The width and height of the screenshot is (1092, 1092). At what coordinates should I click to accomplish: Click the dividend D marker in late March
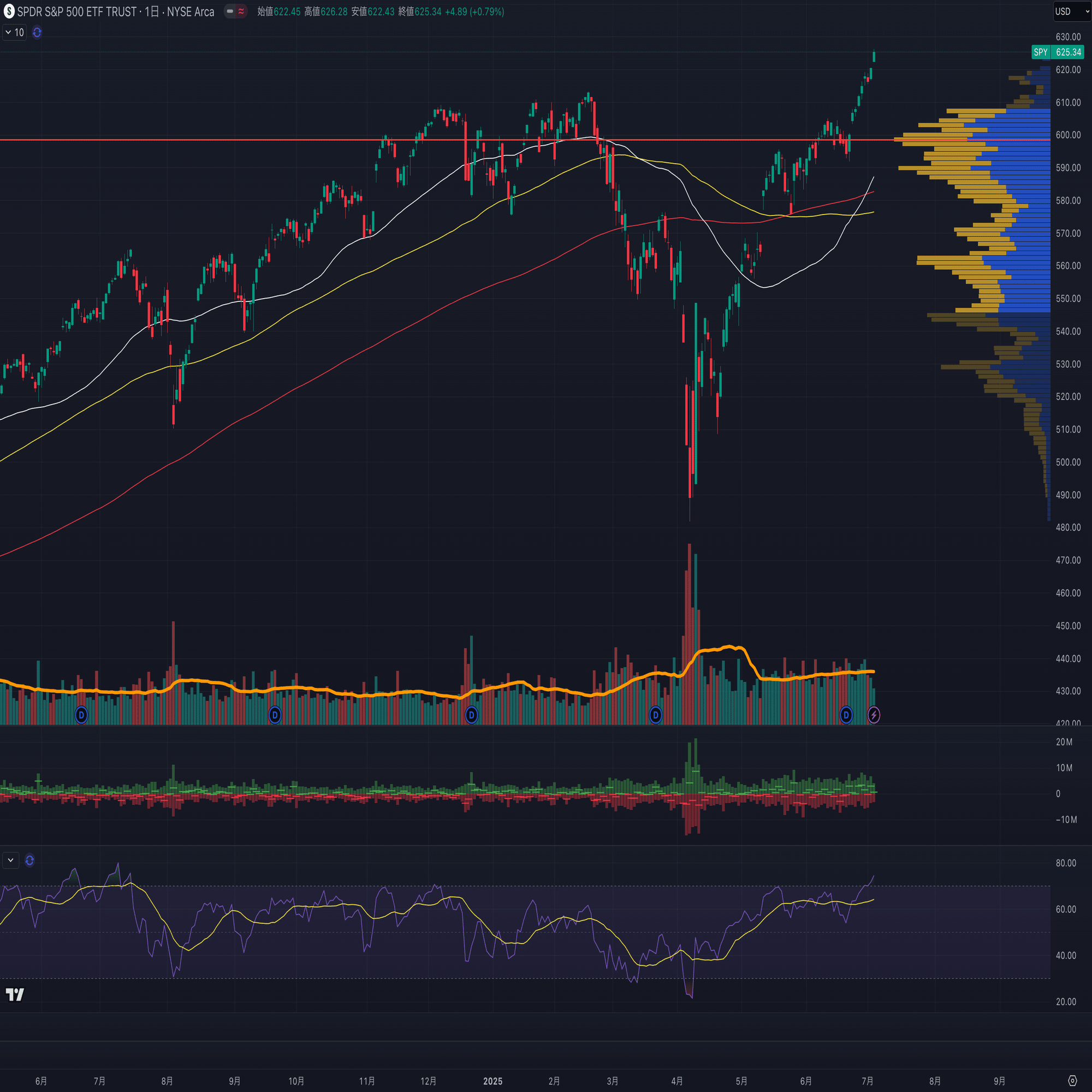click(656, 715)
